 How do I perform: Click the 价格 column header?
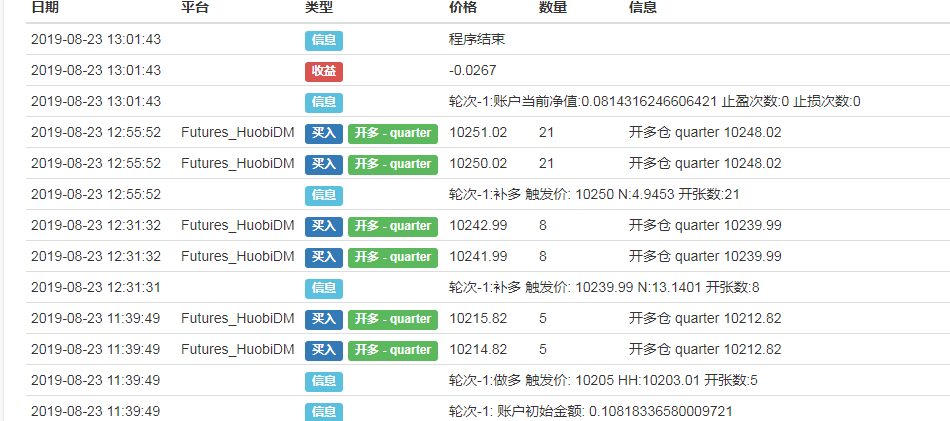pyautogui.click(x=463, y=8)
